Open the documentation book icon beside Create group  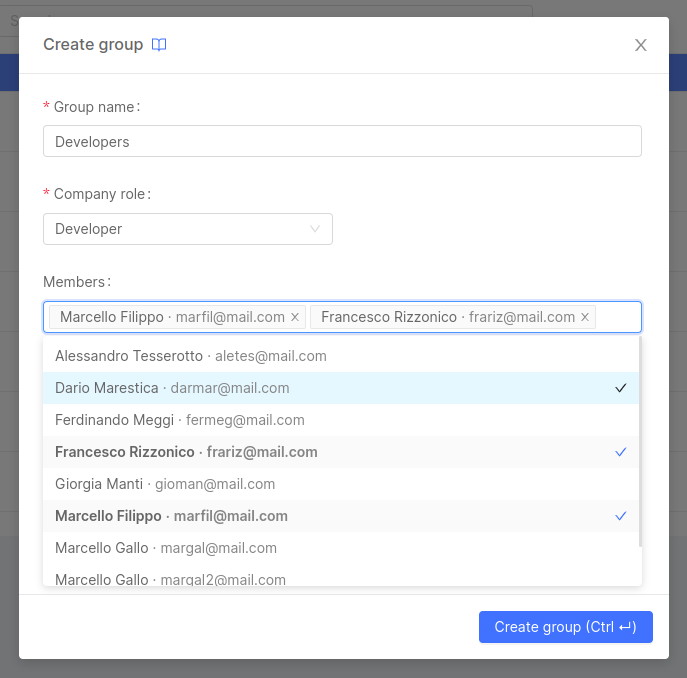(159, 45)
